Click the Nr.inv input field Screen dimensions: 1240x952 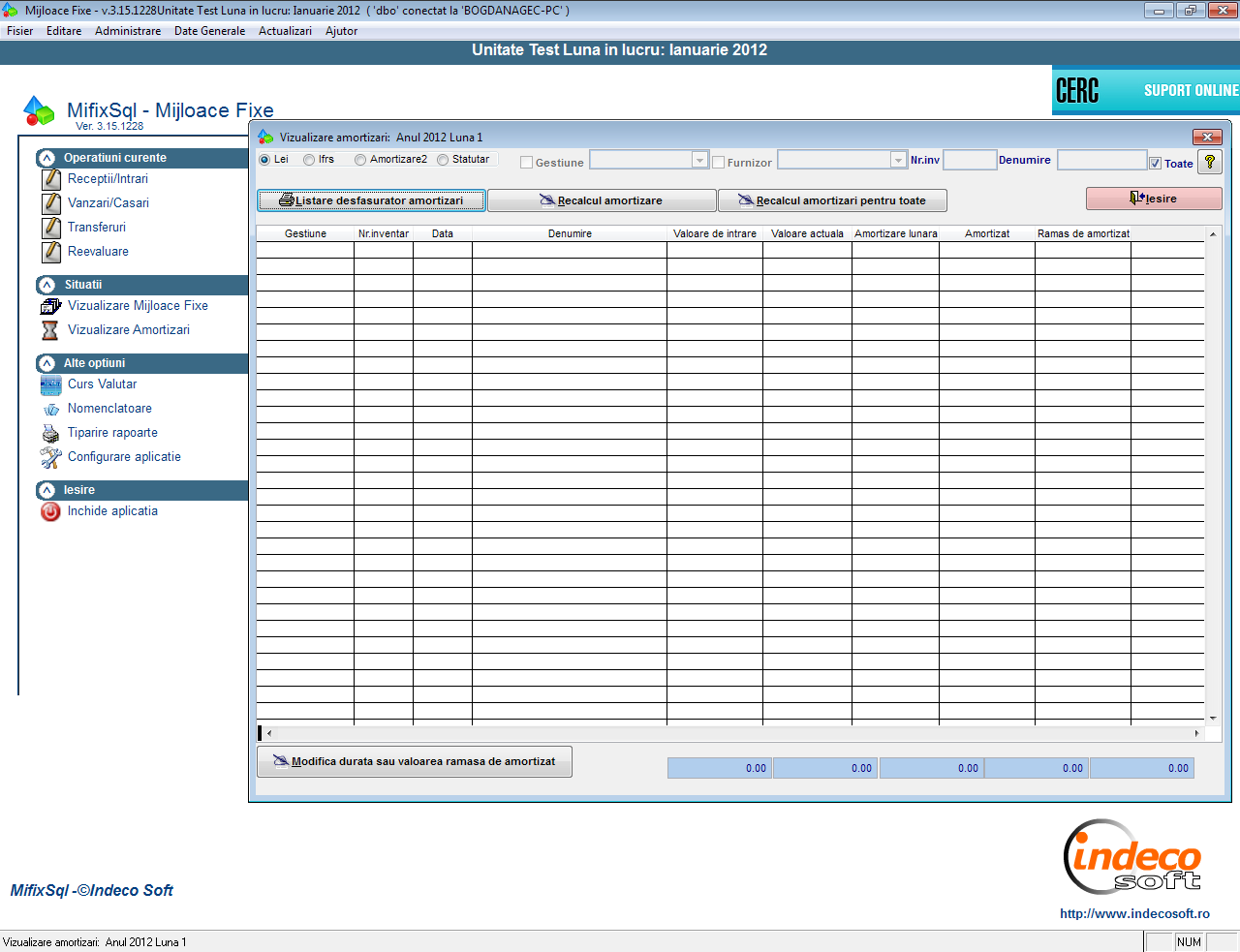970,160
